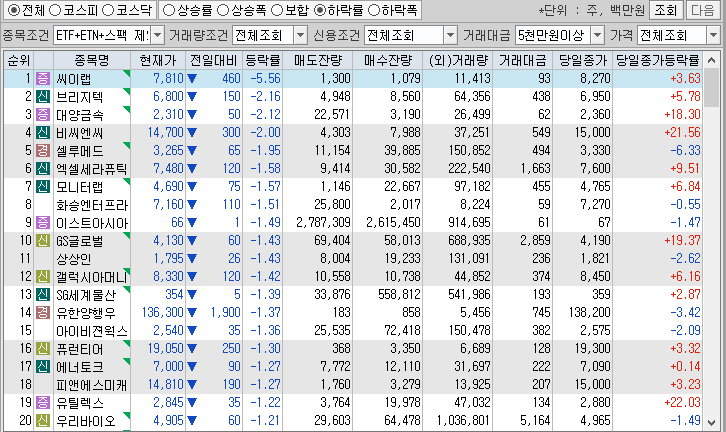Click the 경 badge icon for 유한양행우
The image size is (726, 432).
pyautogui.click(x=43, y=313)
